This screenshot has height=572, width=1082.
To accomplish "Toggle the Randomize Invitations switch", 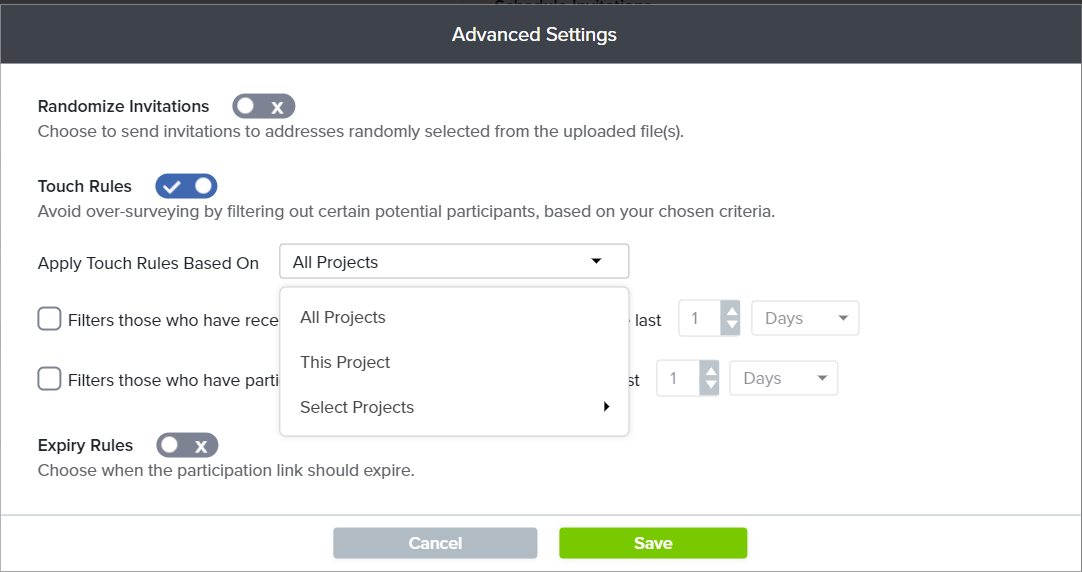I will (264, 106).
